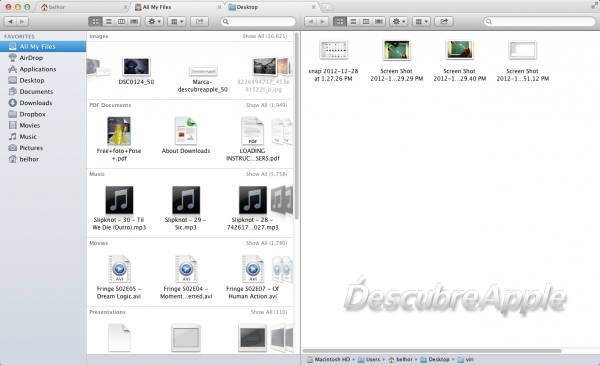The image size is (600, 365).
Task: Select column view in right pane
Action: [x=366, y=21]
